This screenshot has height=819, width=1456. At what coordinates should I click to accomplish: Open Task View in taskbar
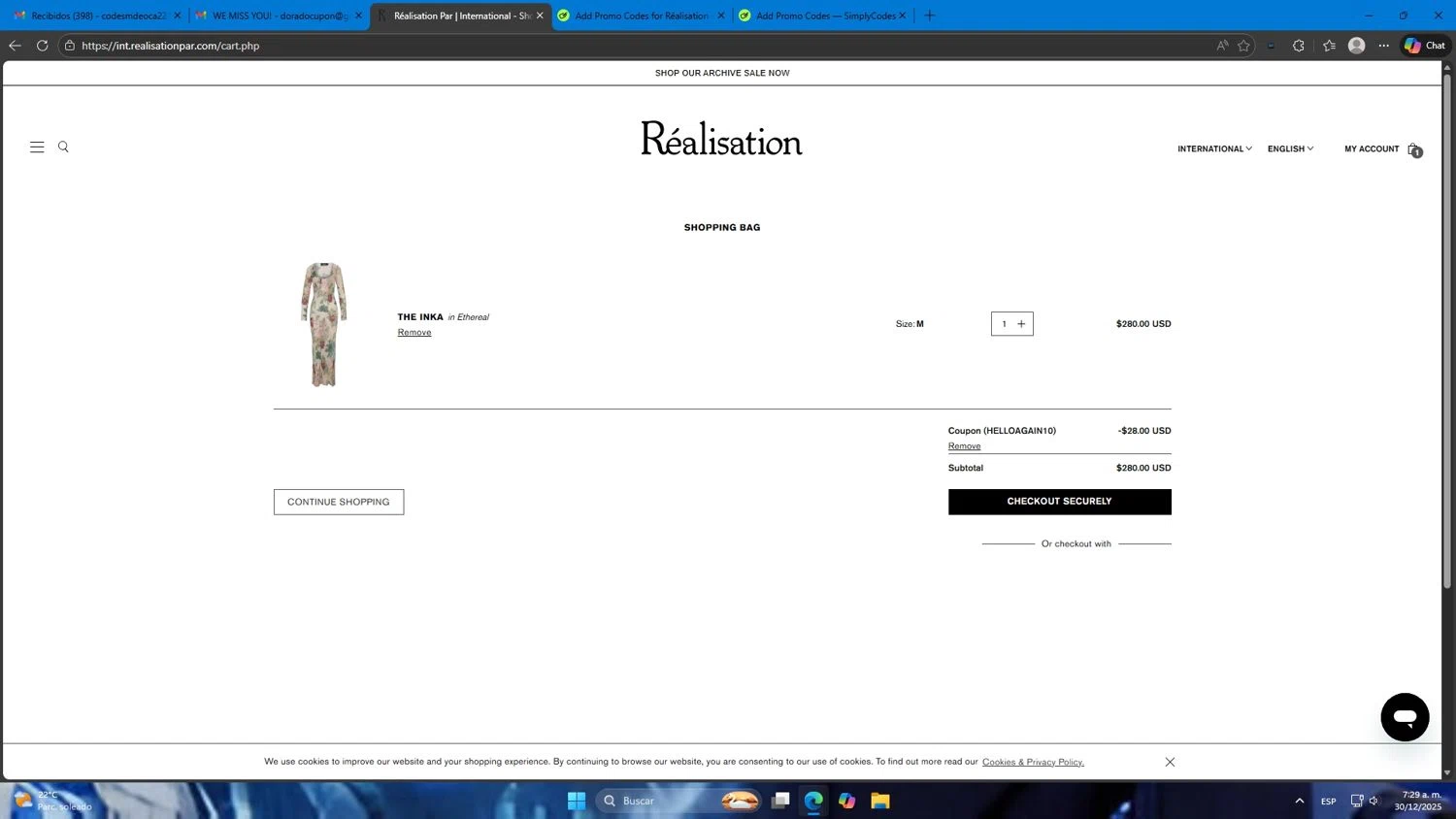pyautogui.click(x=780, y=801)
